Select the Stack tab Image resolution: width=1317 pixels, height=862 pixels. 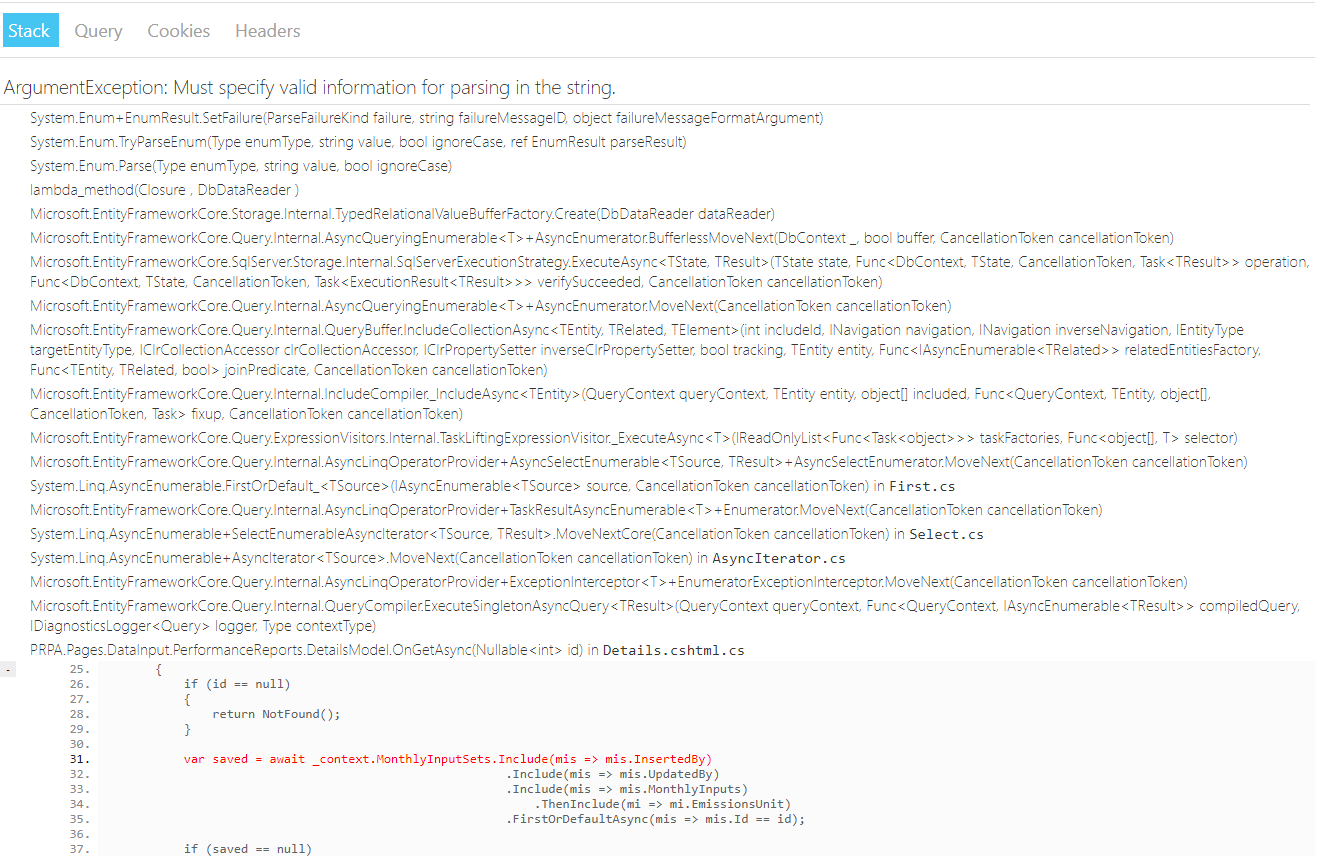[x=29, y=30]
